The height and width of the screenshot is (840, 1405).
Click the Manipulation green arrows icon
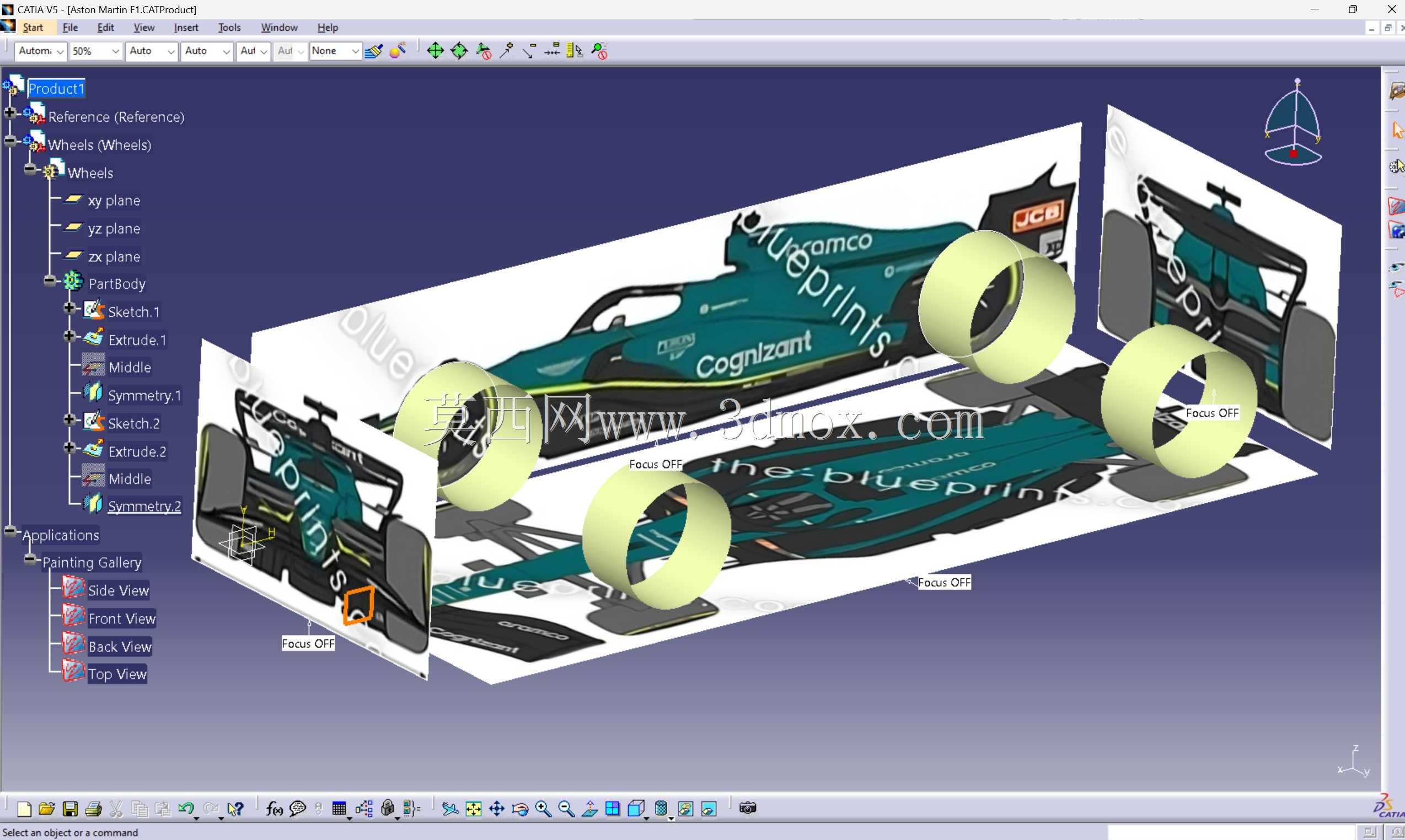(x=435, y=51)
